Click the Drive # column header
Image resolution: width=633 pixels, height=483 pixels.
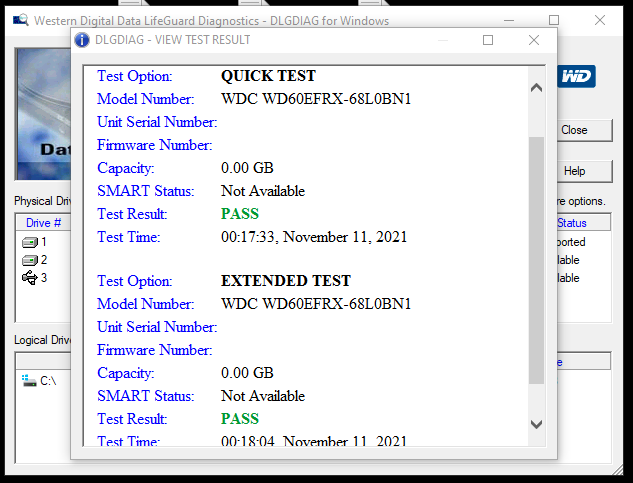44,223
